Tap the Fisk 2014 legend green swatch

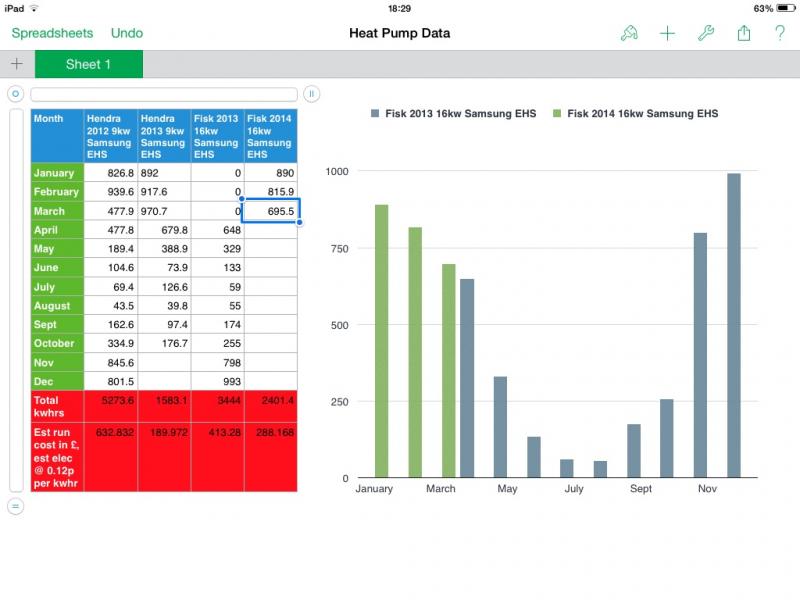(557, 114)
